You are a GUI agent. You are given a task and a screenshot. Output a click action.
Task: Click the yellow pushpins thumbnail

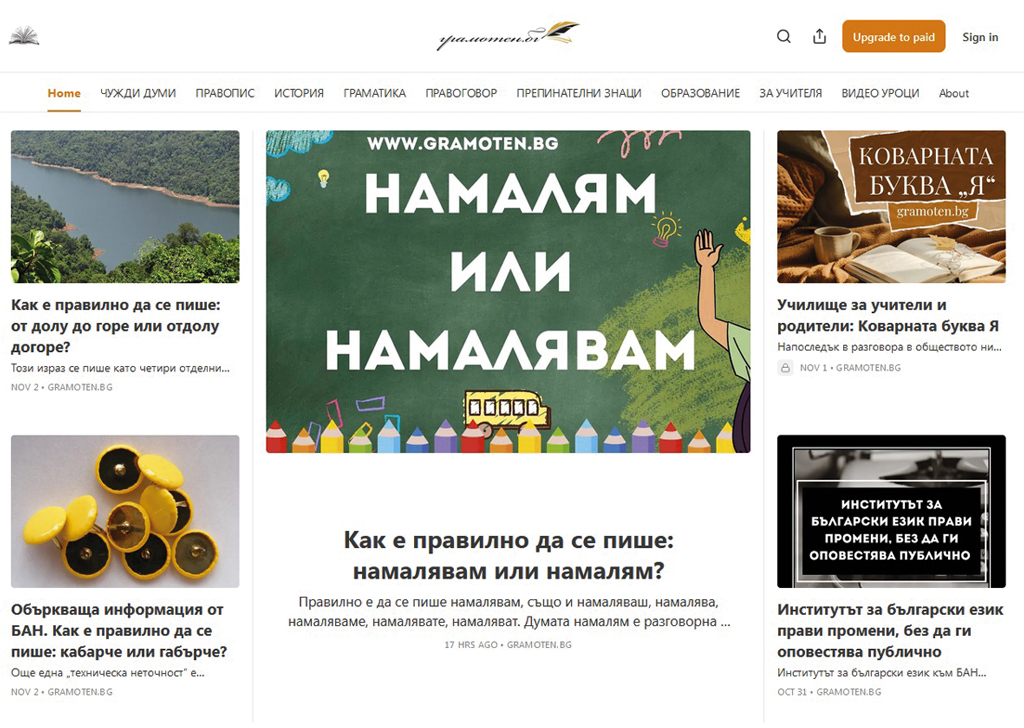[125, 511]
